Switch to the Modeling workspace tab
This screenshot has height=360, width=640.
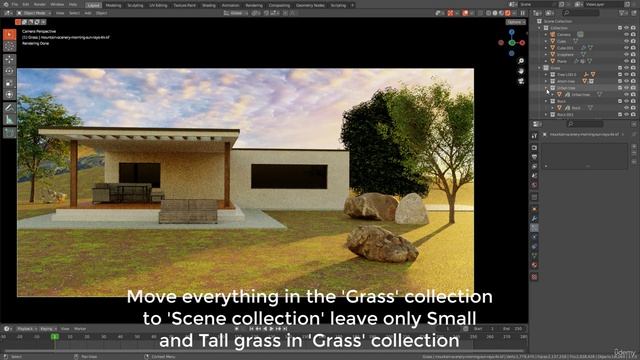click(113, 5)
